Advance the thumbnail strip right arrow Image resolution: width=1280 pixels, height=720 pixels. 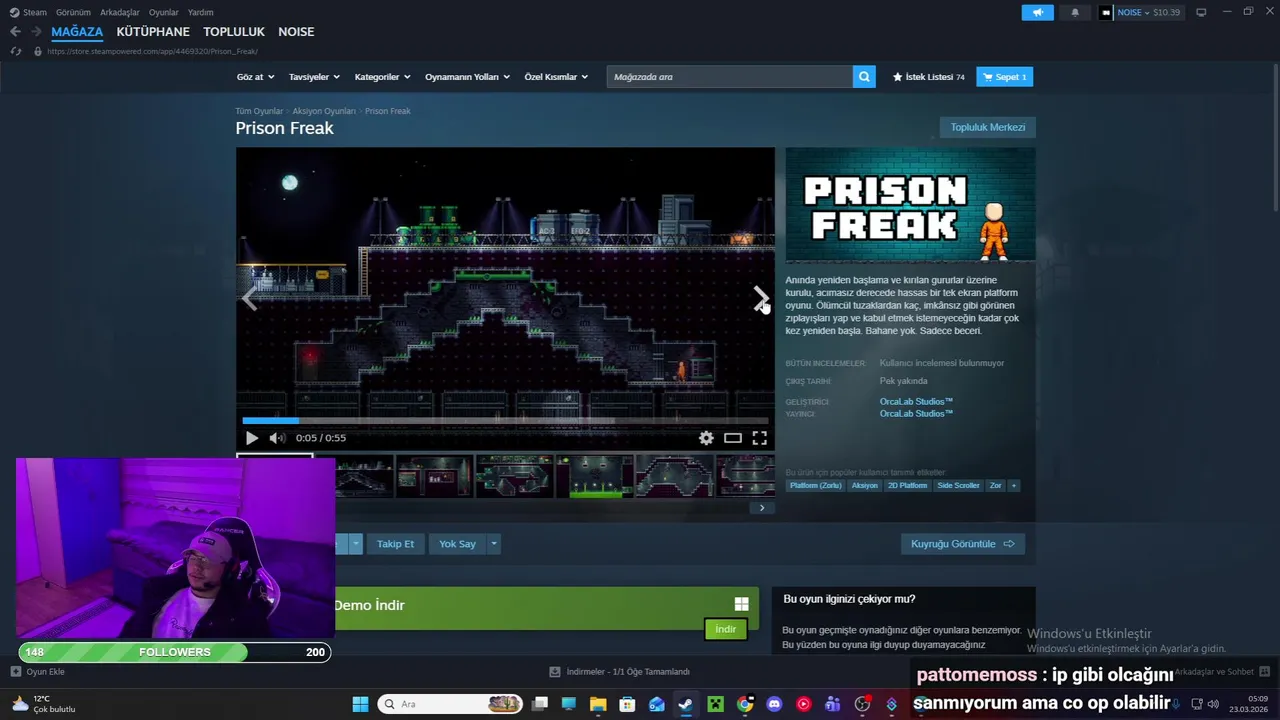tap(762, 508)
